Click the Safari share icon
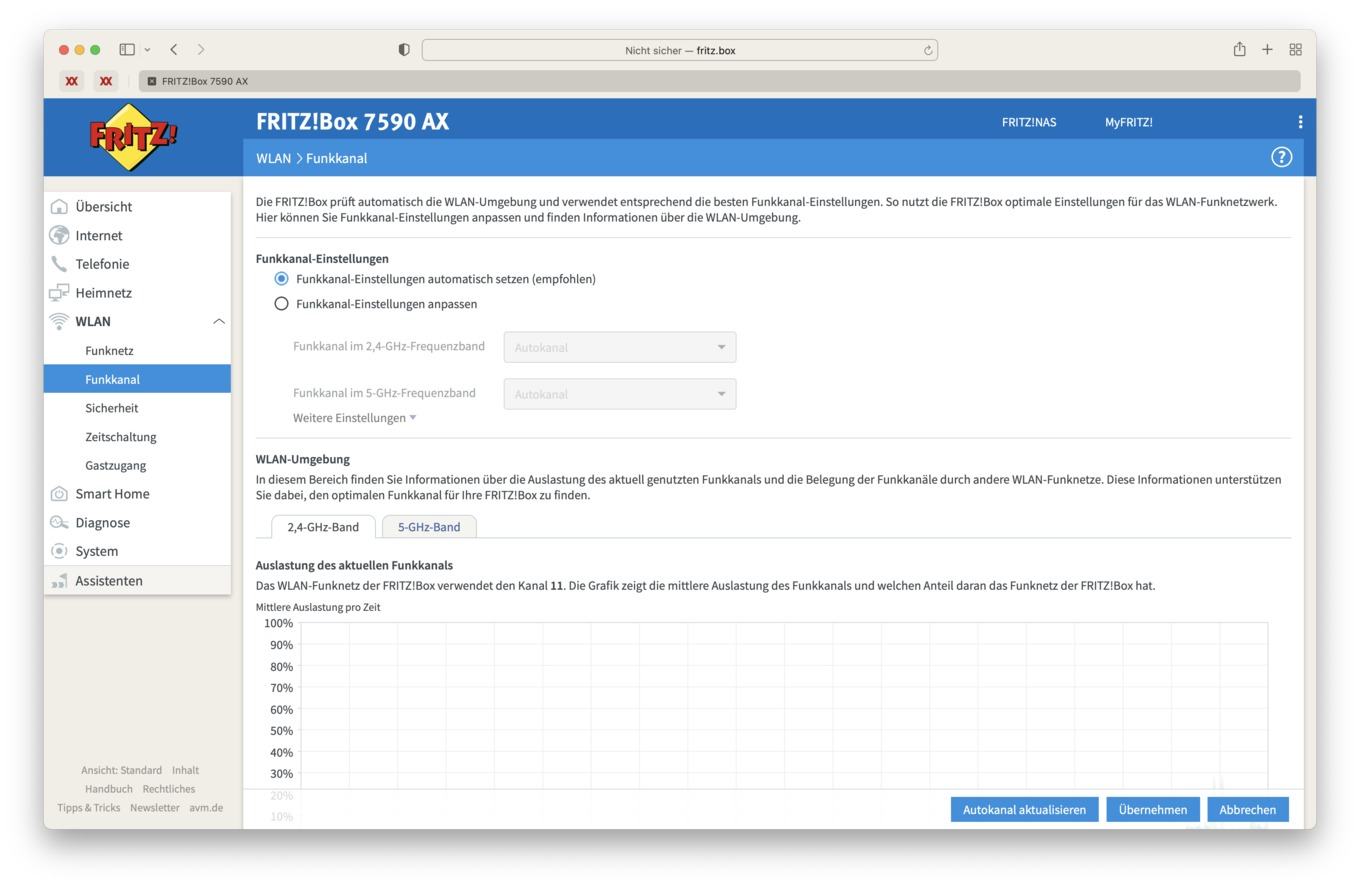The height and width of the screenshot is (887, 1360). point(1239,49)
